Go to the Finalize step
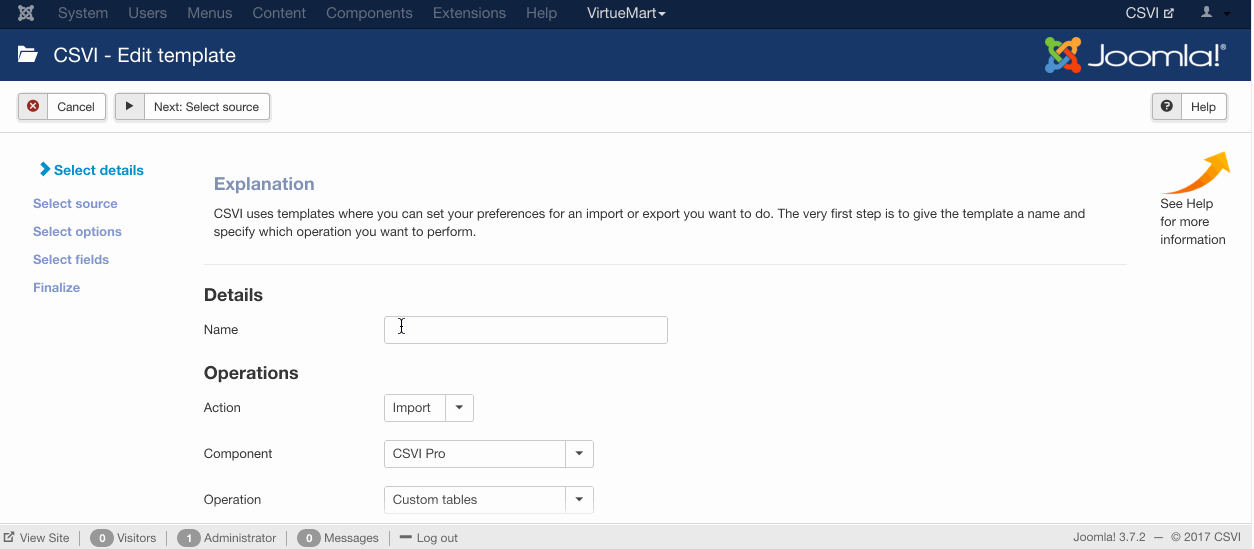Screen dimensions: 1254x549 coord(56,287)
